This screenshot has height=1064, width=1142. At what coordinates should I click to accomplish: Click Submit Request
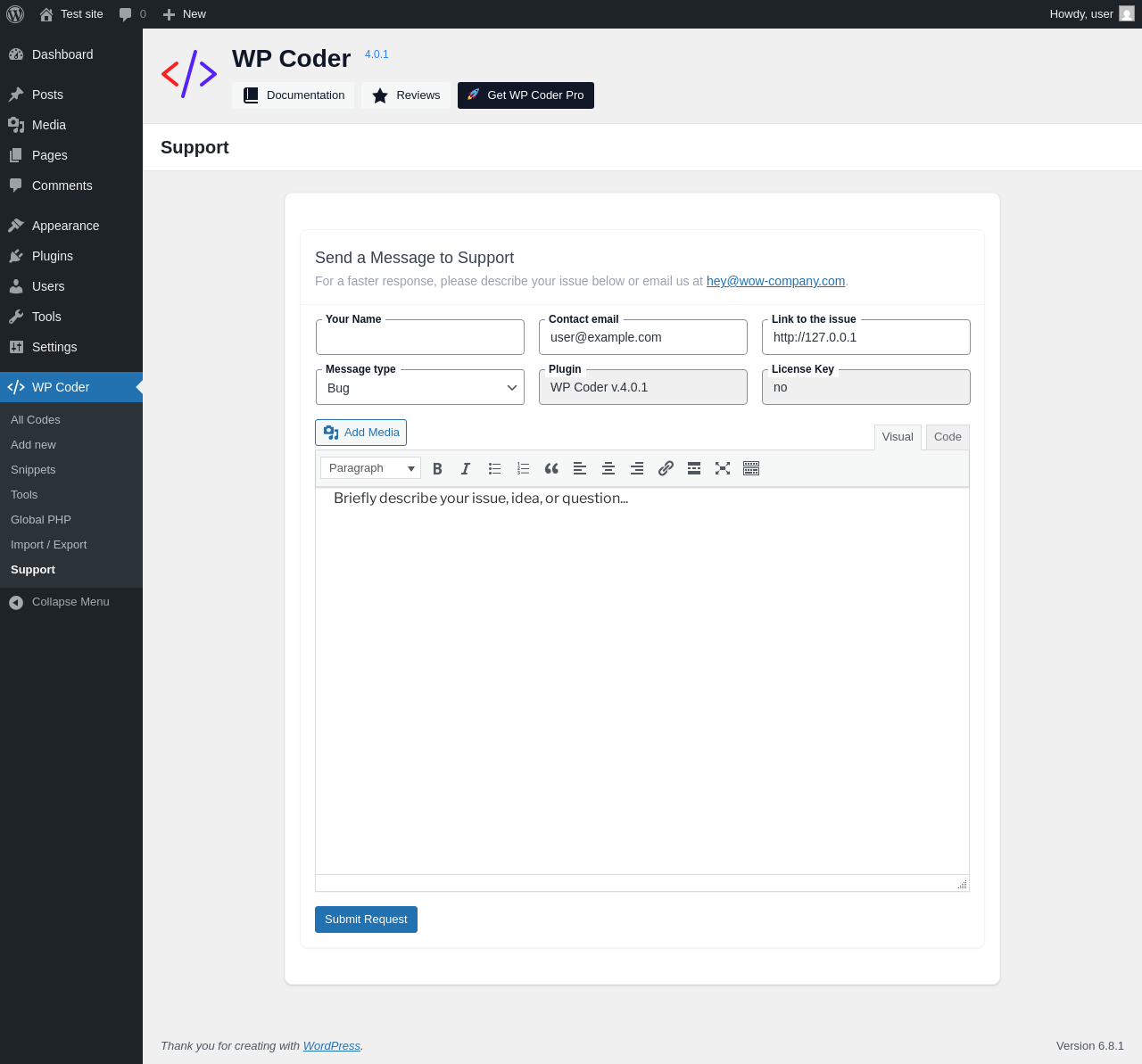[366, 920]
